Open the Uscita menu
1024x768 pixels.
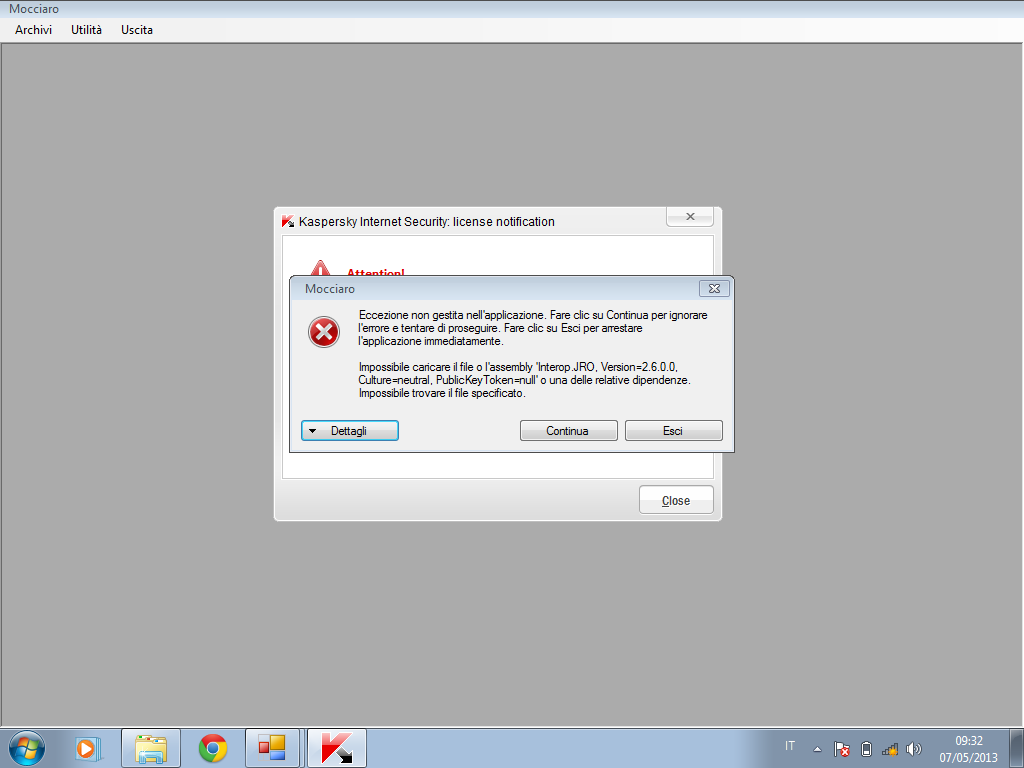[x=136, y=30]
